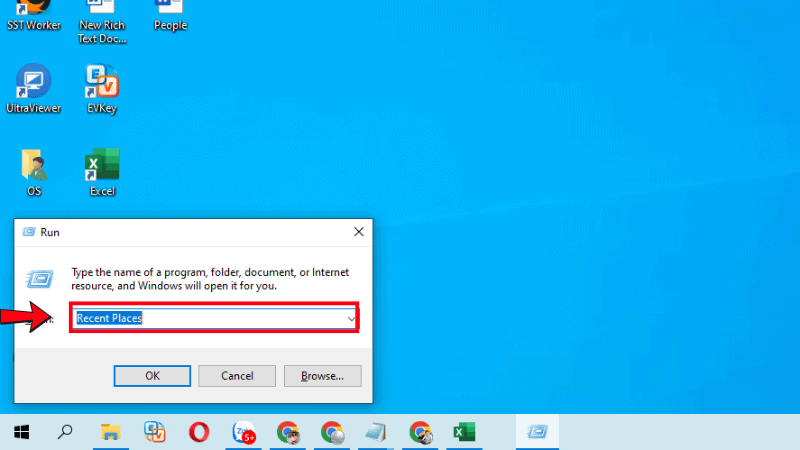The width and height of the screenshot is (800, 450).
Task: Select the SST Worker desktop shortcut
Action: click(34, 14)
